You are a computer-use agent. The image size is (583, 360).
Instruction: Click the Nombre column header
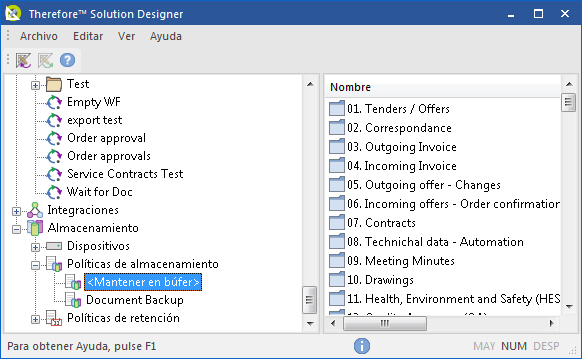click(442, 87)
